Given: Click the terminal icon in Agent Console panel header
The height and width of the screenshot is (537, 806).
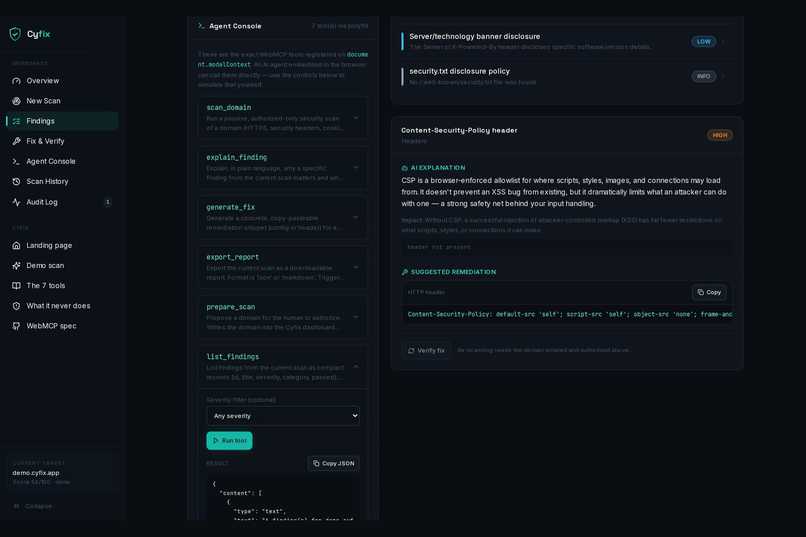Looking at the screenshot, I should (x=202, y=26).
